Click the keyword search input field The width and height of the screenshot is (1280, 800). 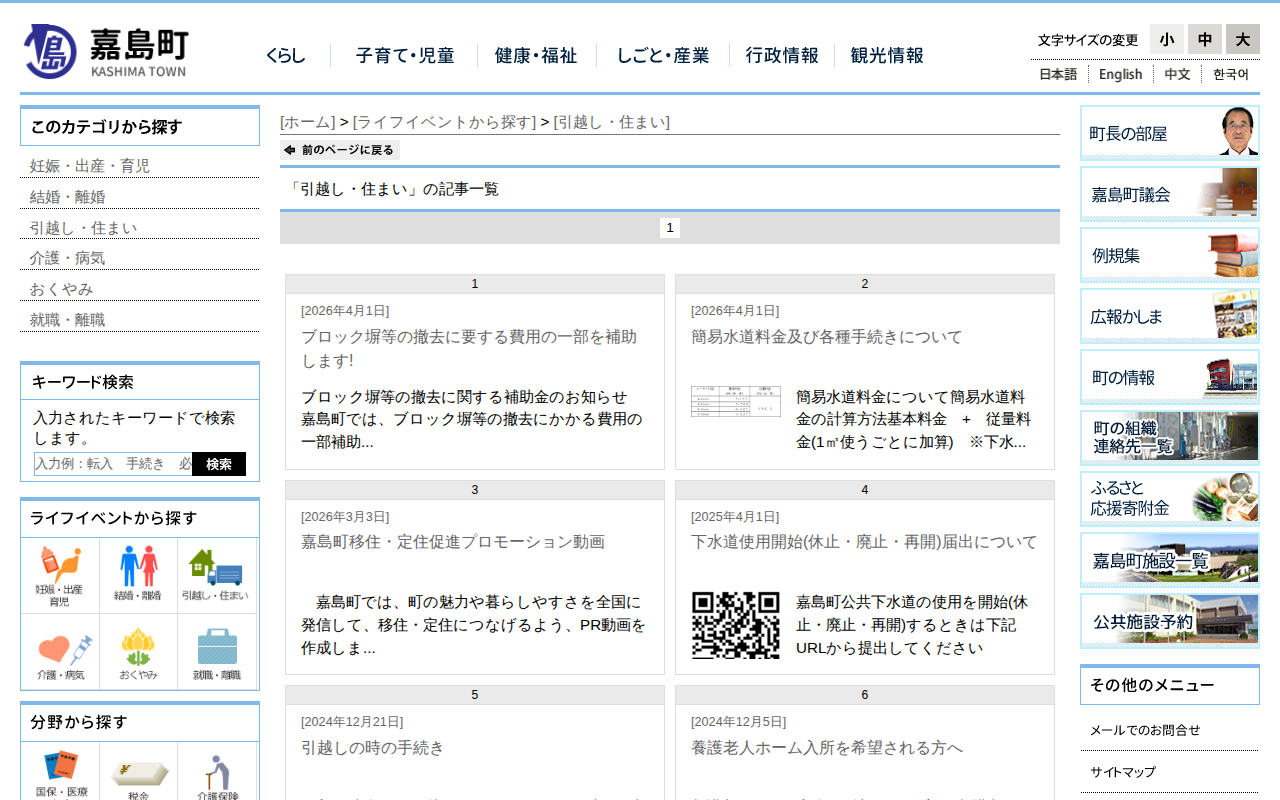113,464
